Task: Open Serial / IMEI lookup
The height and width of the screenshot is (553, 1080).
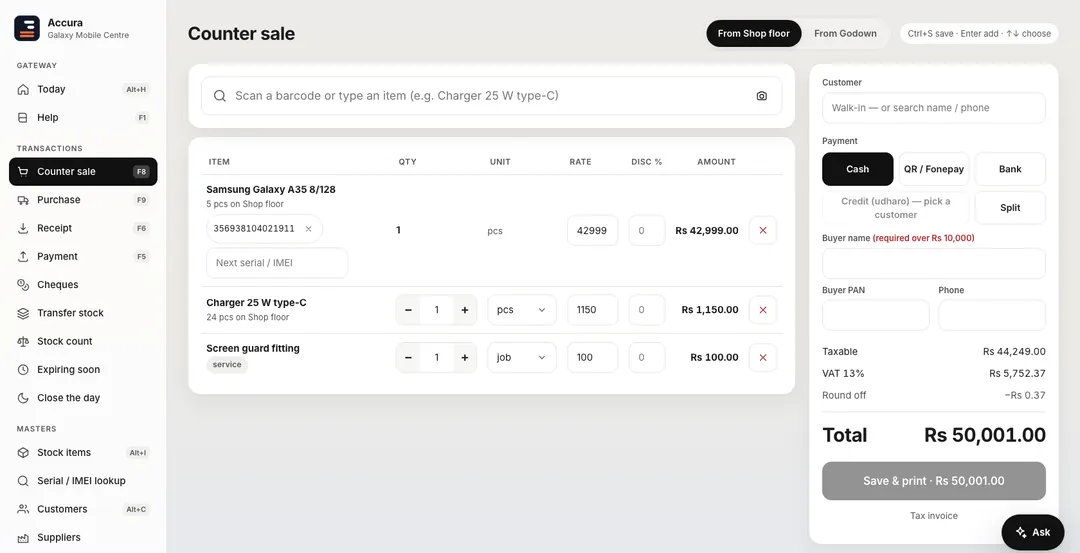Action: click(x=83, y=481)
